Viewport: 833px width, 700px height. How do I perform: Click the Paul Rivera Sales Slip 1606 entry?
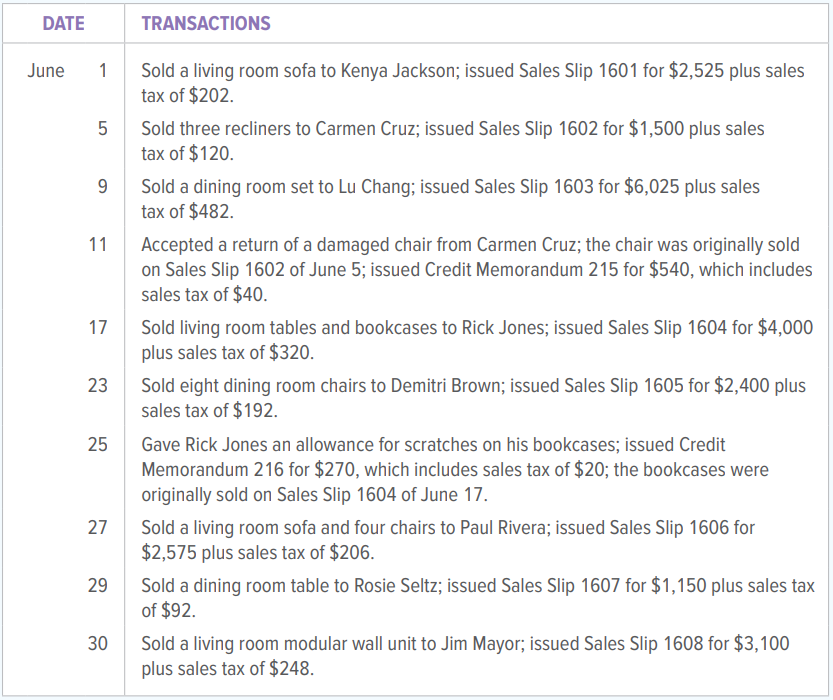pos(448,540)
